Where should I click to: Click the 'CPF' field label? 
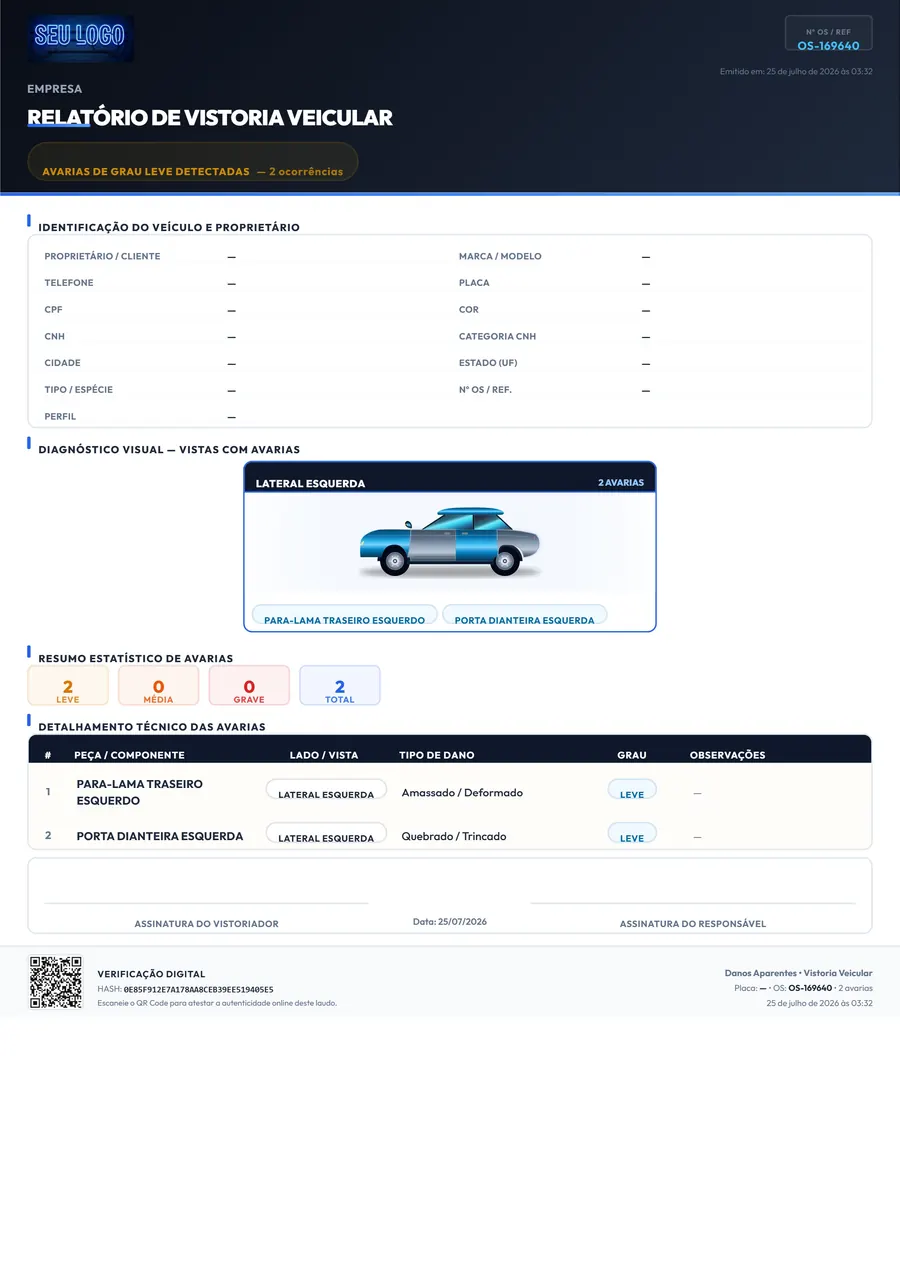53,310
